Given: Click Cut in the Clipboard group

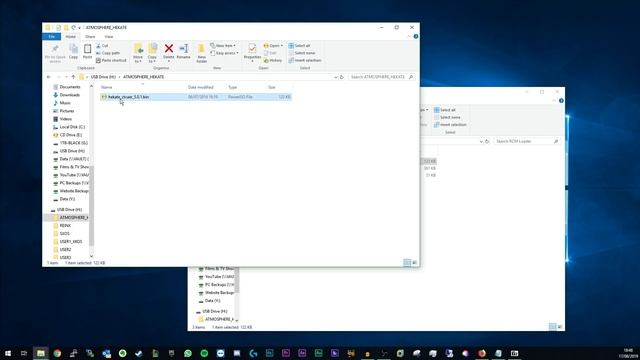Looking at the screenshot, I should (x=102, y=46).
